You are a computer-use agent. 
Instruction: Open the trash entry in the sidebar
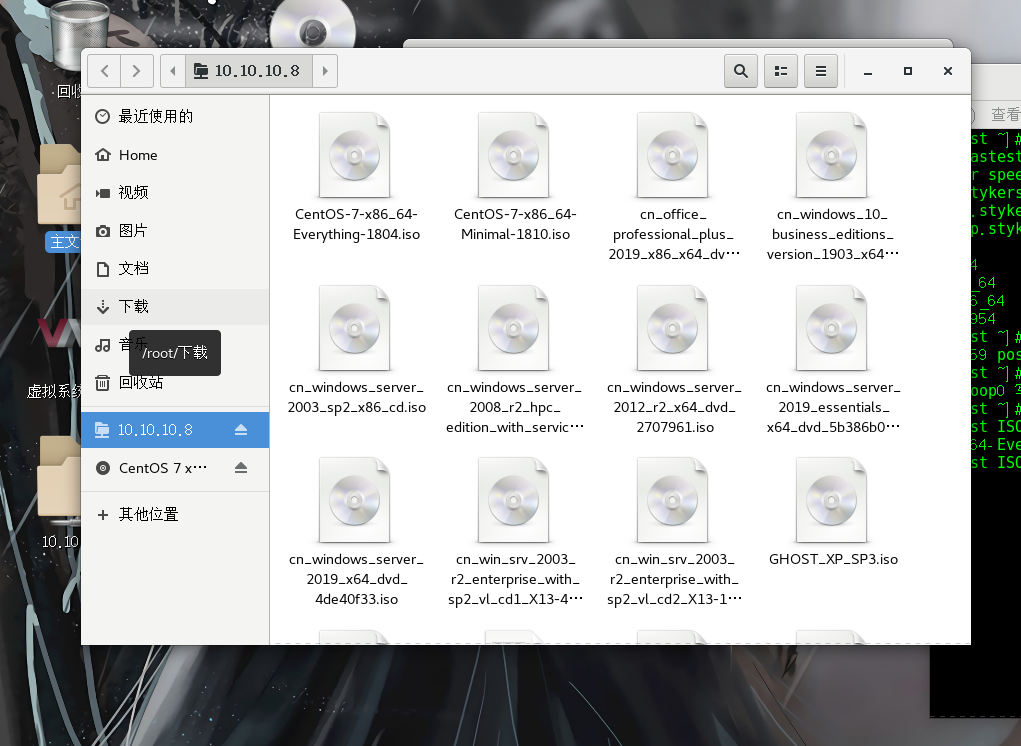140,382
